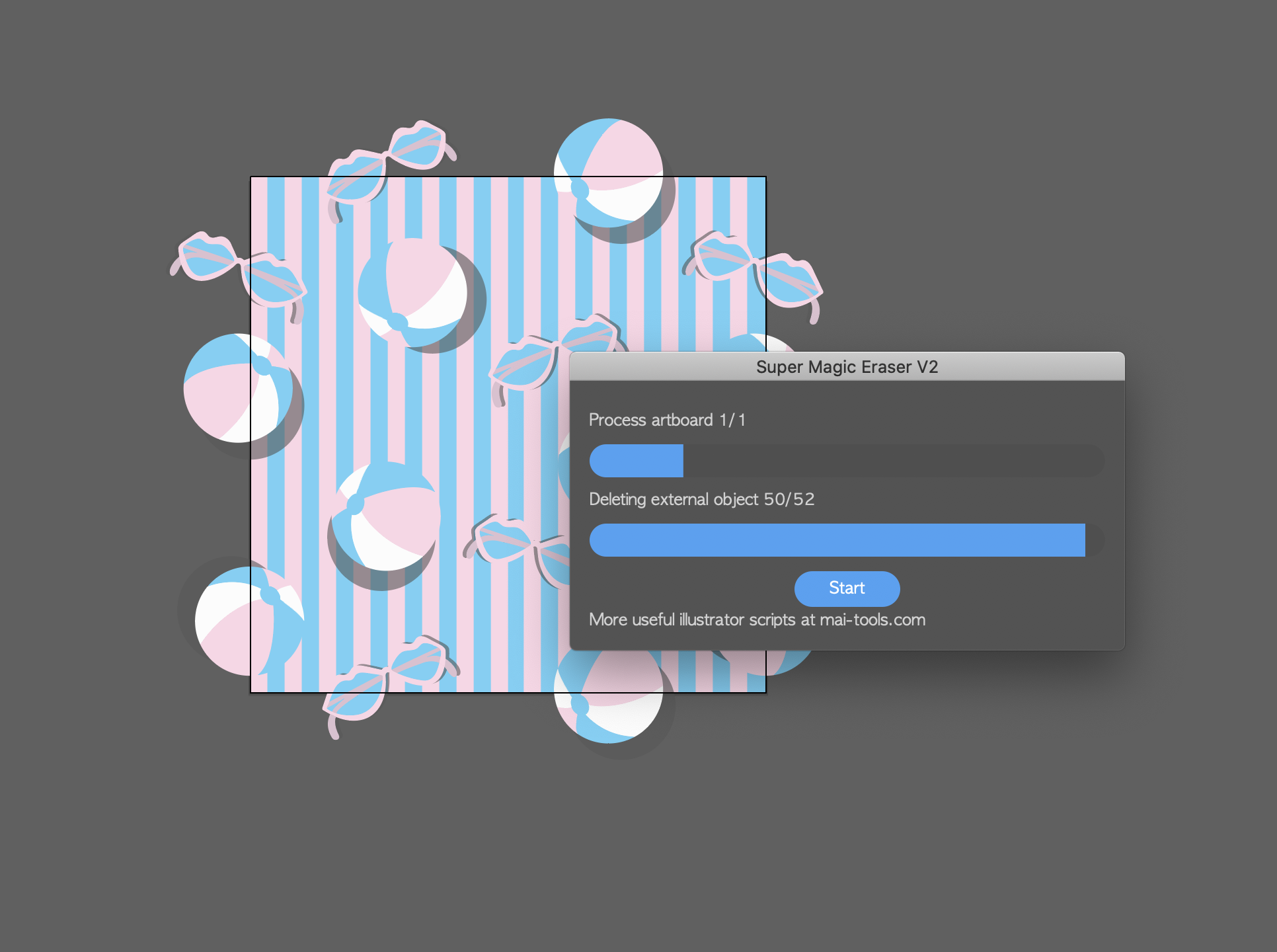The width and height of the screenshot is (1277, 952).
Task: Click the 'Process artboard 1/1' label
Action: pyautogui.click(x=667, y=420)
